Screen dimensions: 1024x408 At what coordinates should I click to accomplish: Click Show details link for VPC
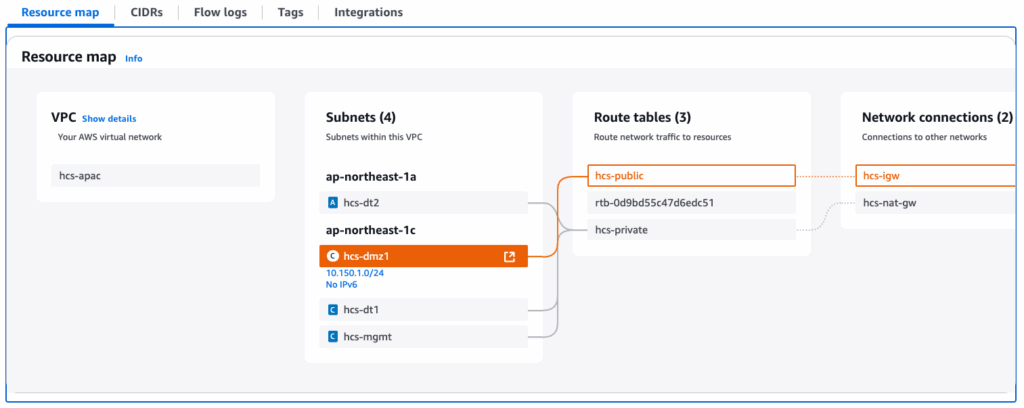coord(109,119)
